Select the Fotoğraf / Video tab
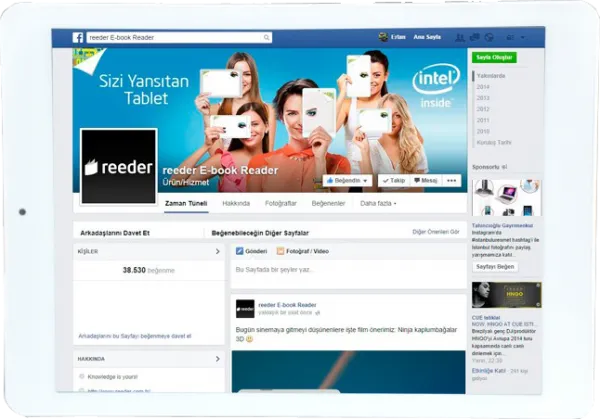The image size is (600, 419). (303, 251)
